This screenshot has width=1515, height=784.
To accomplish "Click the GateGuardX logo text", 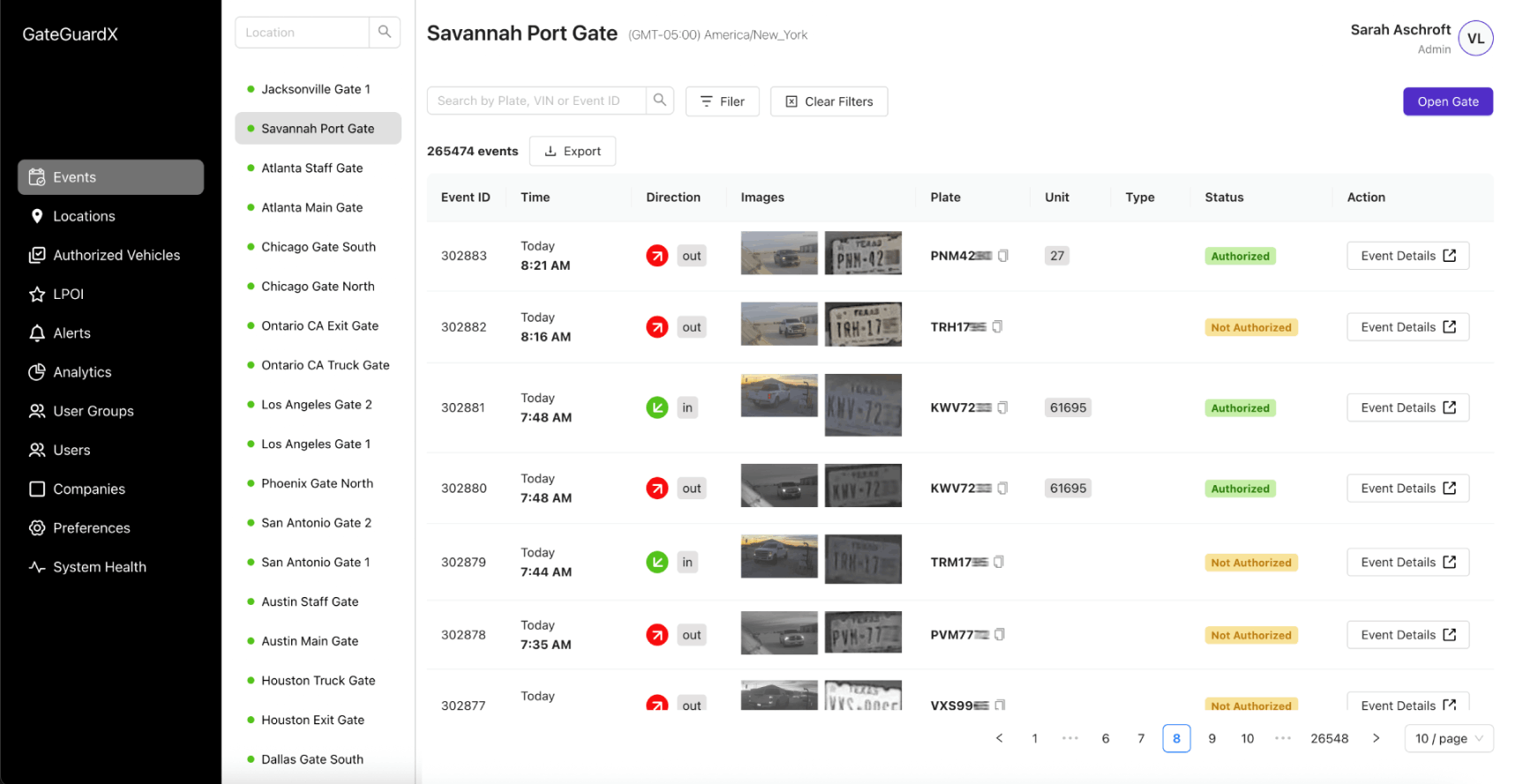I will point(70,34).
